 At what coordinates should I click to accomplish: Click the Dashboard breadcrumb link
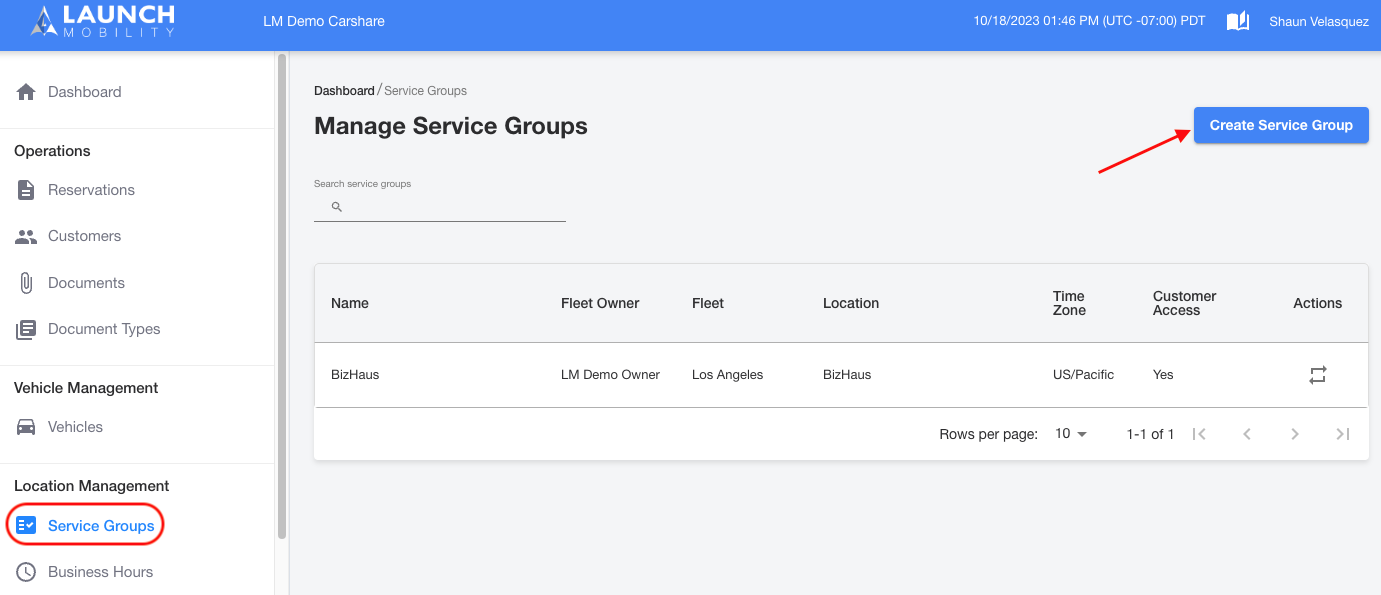point(344,91)
